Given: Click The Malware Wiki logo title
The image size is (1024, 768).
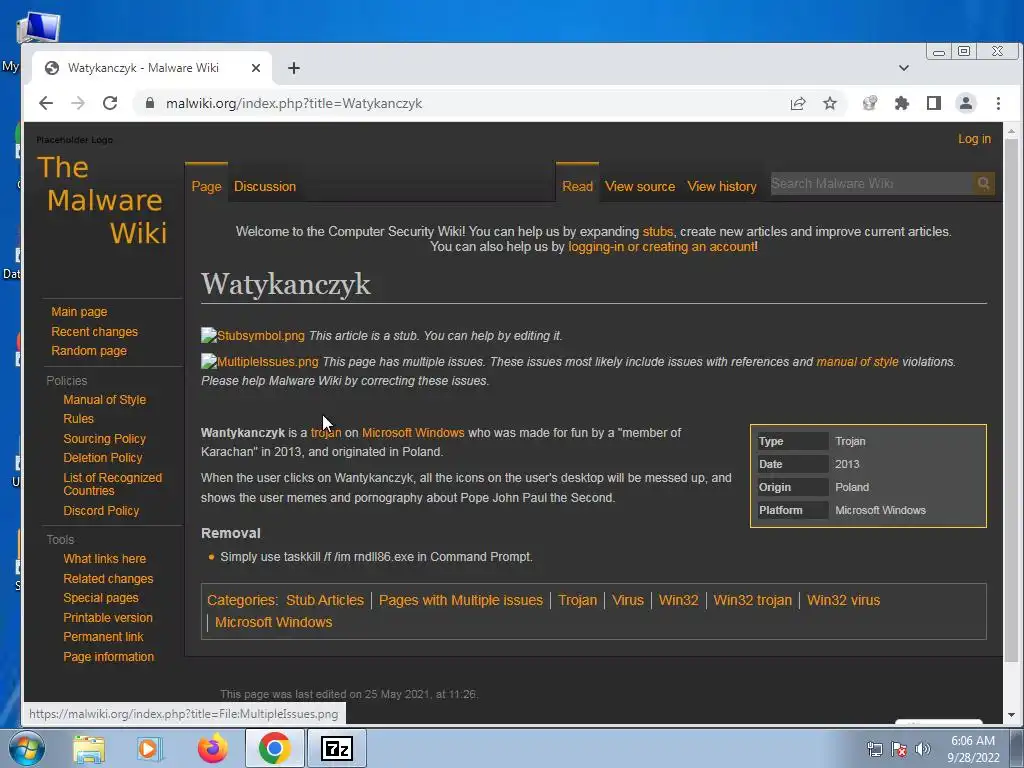Looking at the screenshot, I should (x=103, y=200).
